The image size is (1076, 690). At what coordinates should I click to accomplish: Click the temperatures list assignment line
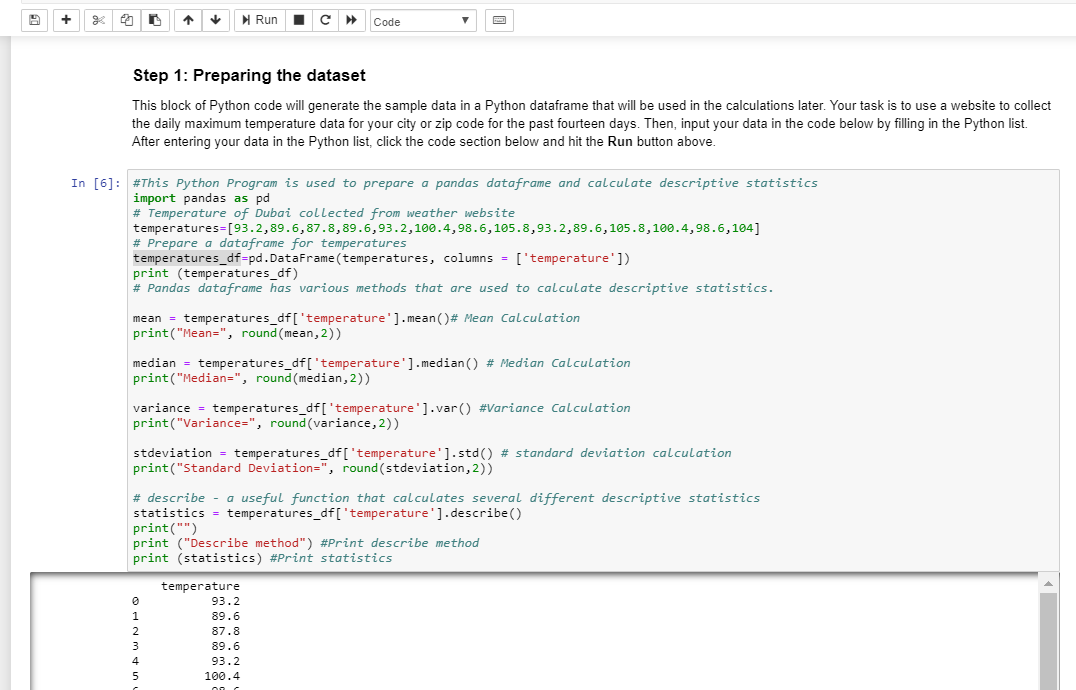447,228
